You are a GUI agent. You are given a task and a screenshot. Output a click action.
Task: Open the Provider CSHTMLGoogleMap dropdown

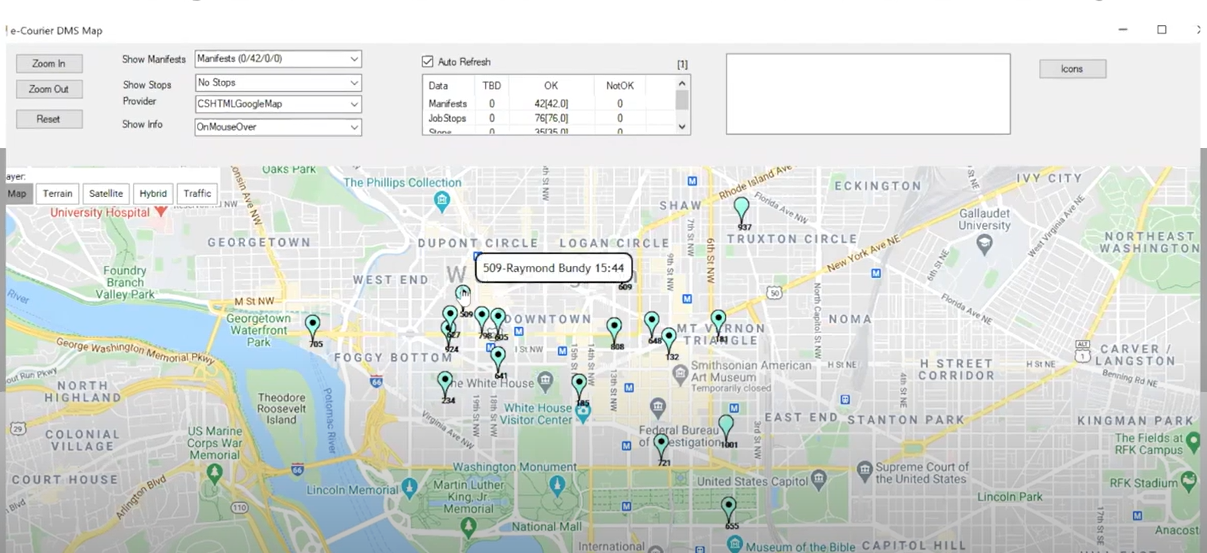click(278, 104)
